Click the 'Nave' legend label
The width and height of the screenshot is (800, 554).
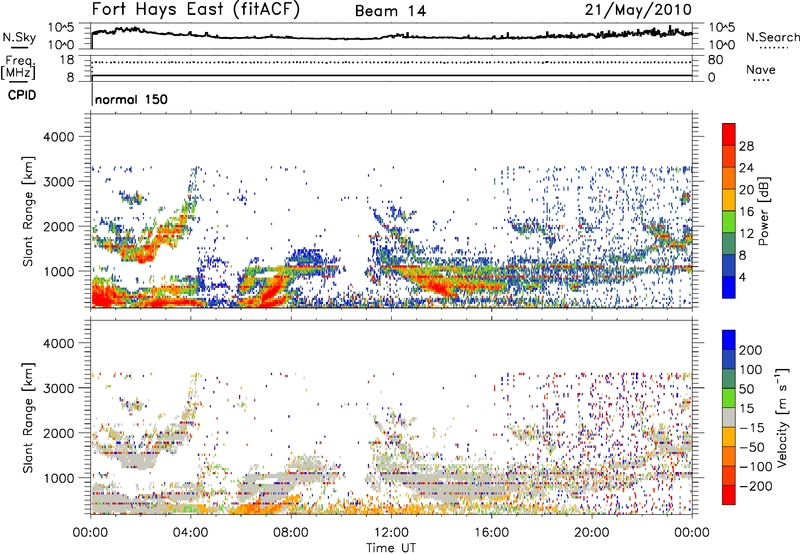coord(761,69)
